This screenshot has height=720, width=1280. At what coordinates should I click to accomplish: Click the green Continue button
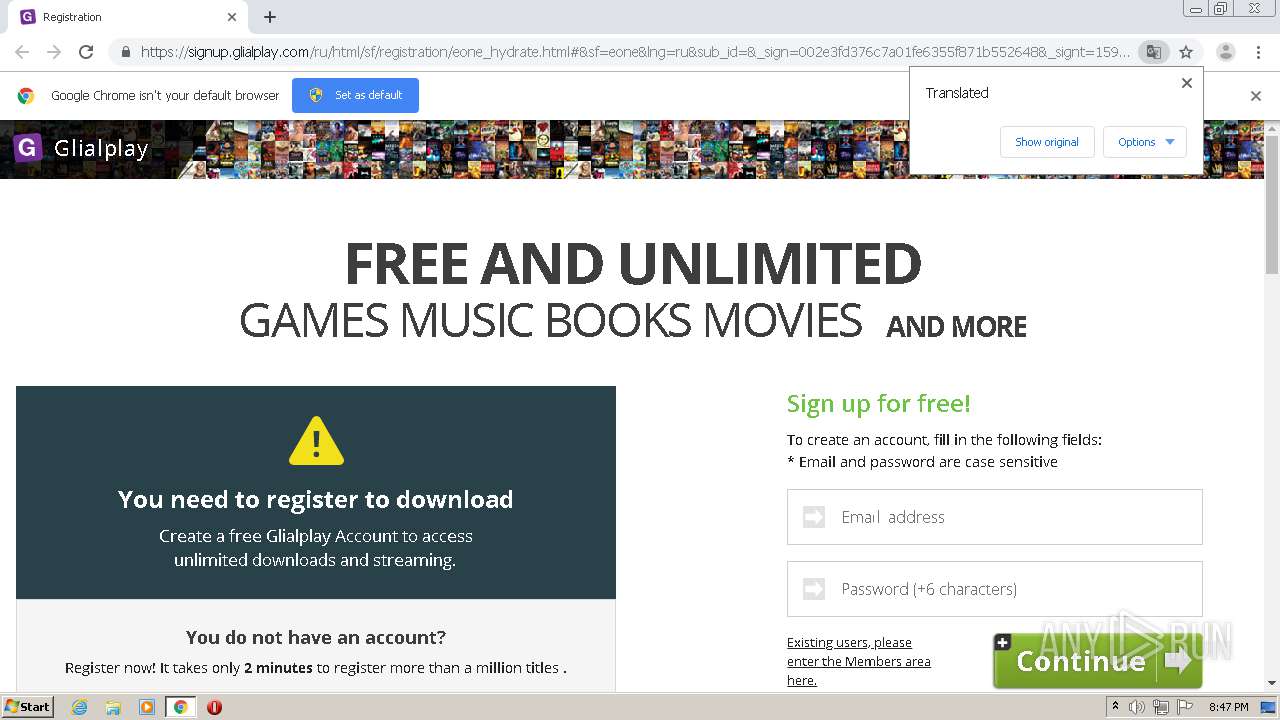[1097, 660]
